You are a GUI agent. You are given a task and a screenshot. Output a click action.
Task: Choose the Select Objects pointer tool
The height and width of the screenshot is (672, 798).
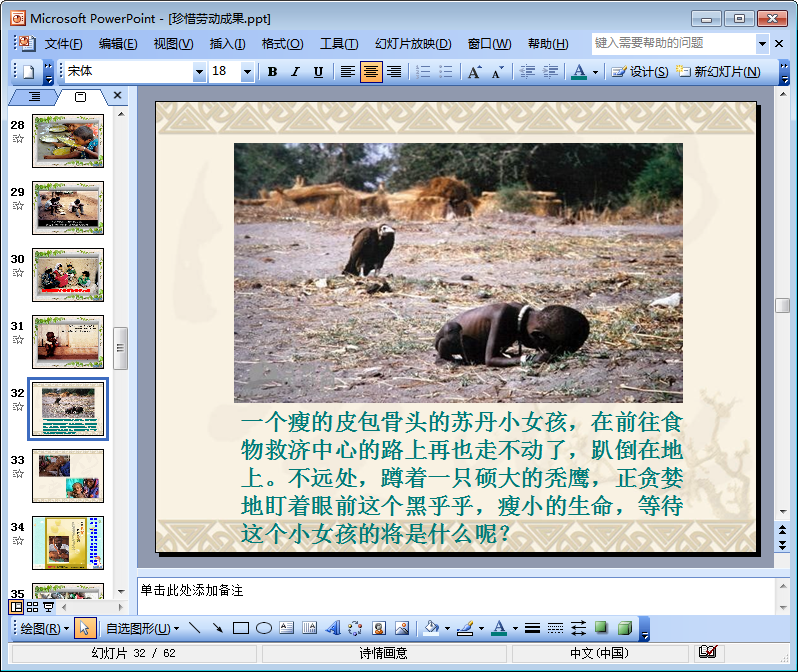click(x=85, y=629)
